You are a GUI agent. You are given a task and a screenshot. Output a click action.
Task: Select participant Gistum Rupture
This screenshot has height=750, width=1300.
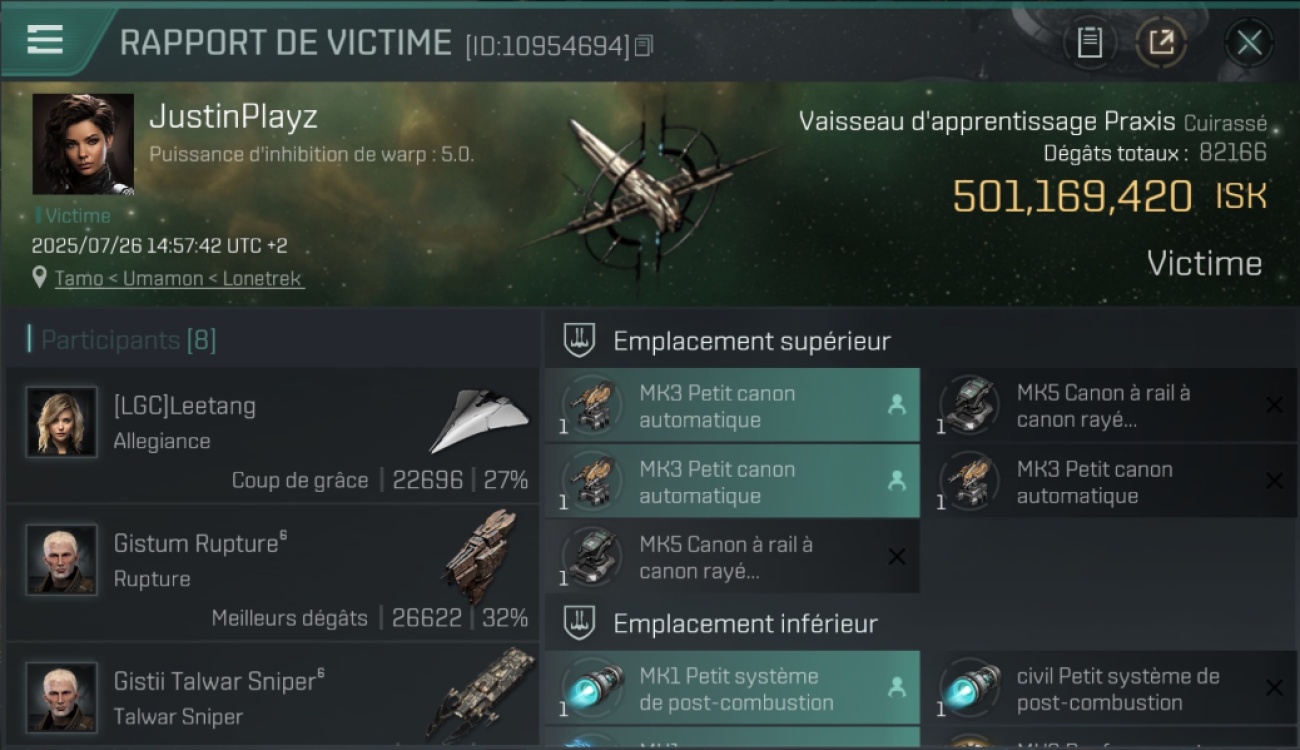click(x=272, y=572)
